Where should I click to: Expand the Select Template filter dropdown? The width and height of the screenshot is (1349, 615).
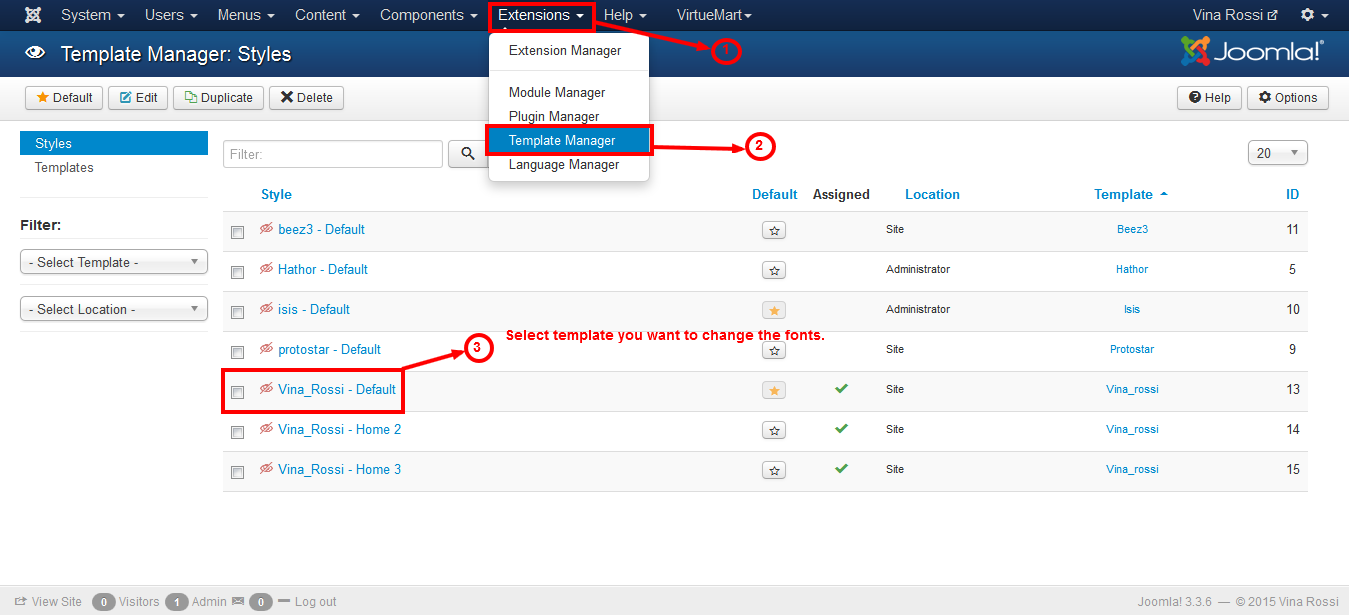(x=114, y=262)
